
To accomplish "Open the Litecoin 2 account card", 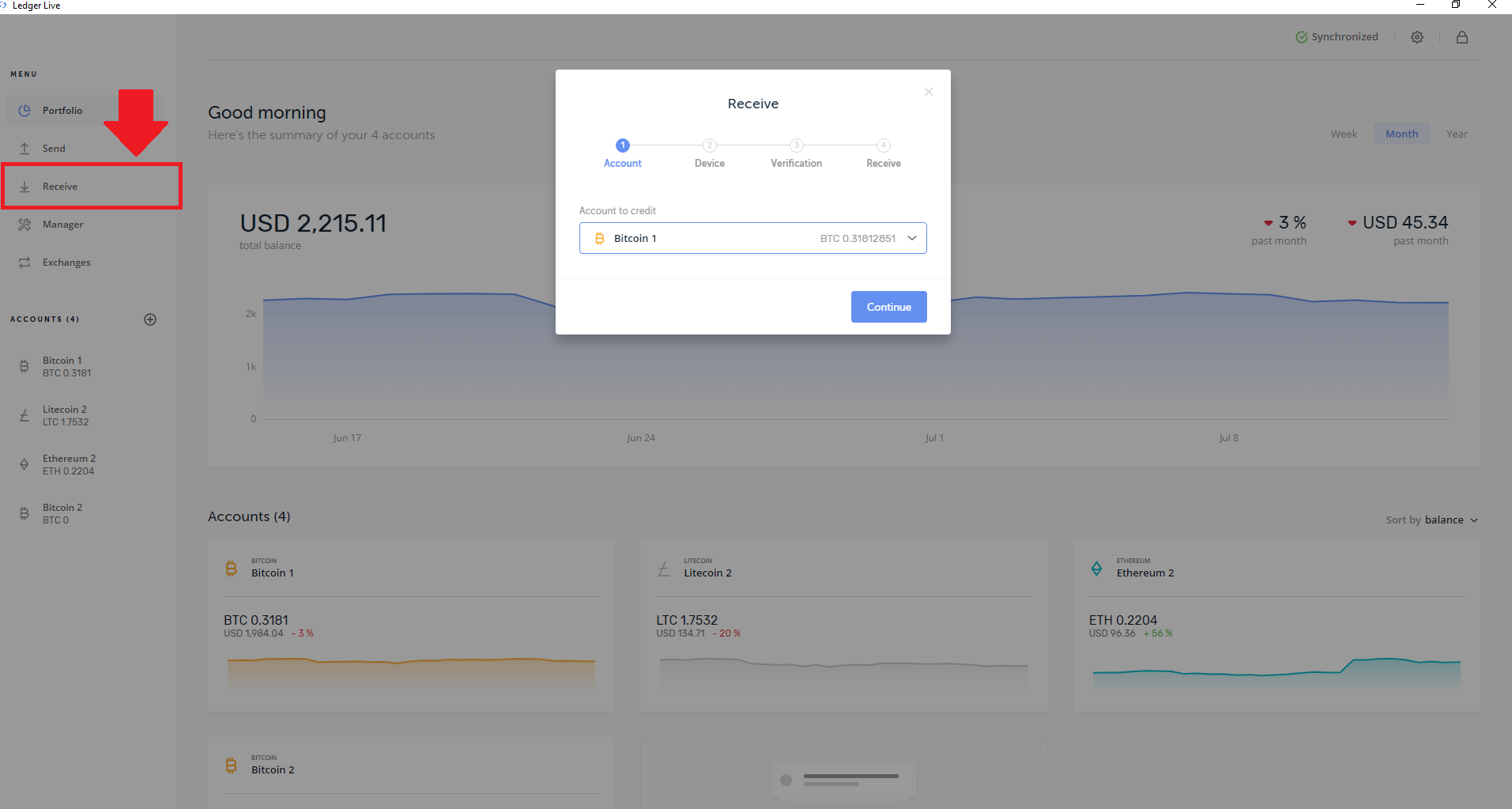I will [843, 626].
